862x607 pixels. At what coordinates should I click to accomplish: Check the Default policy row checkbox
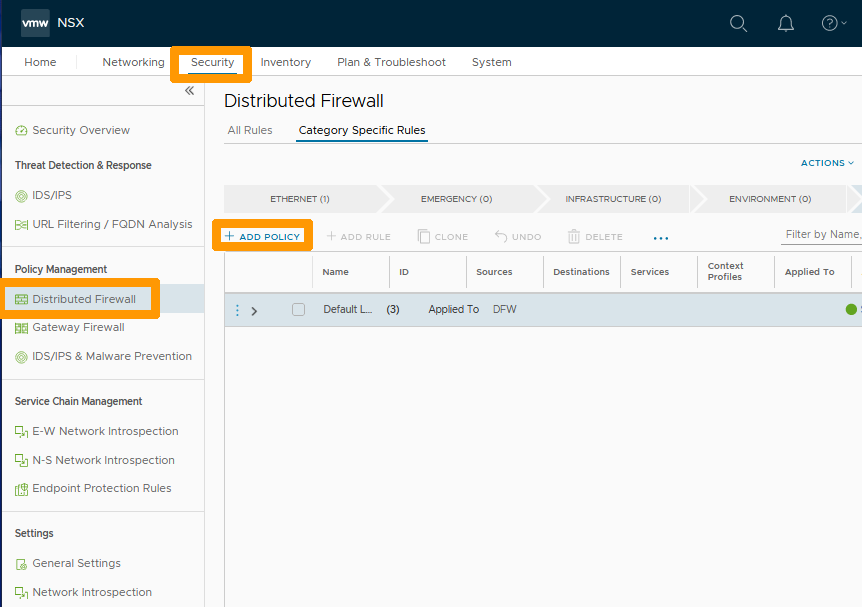pyautogui.click(x=296, y=309)
